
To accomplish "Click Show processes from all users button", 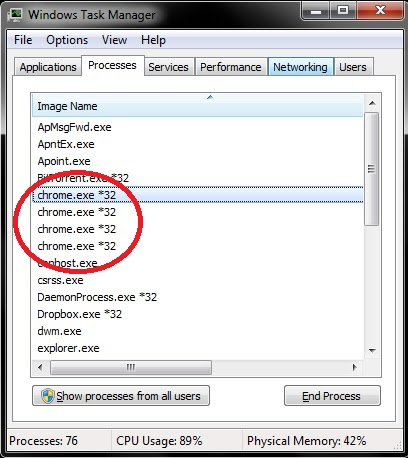I will click(121, 396).
